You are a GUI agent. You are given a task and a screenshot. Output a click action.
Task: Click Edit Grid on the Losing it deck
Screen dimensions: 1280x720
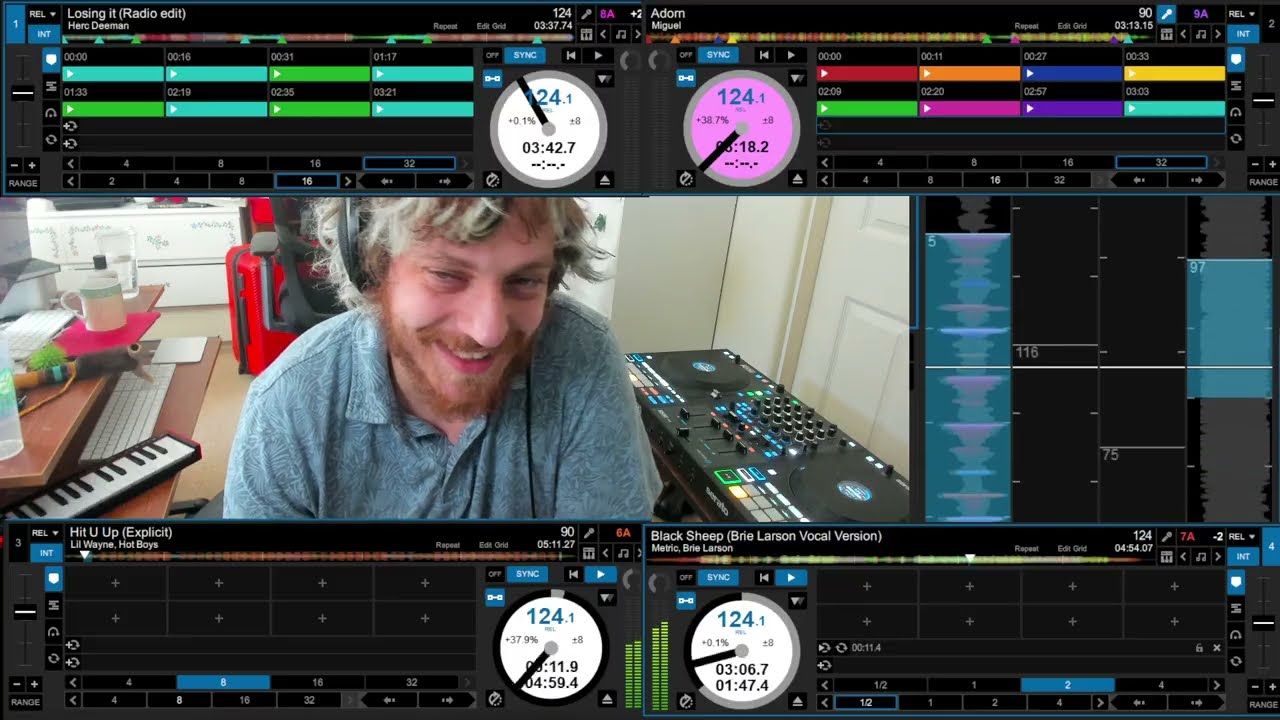[x=493, y=26]
